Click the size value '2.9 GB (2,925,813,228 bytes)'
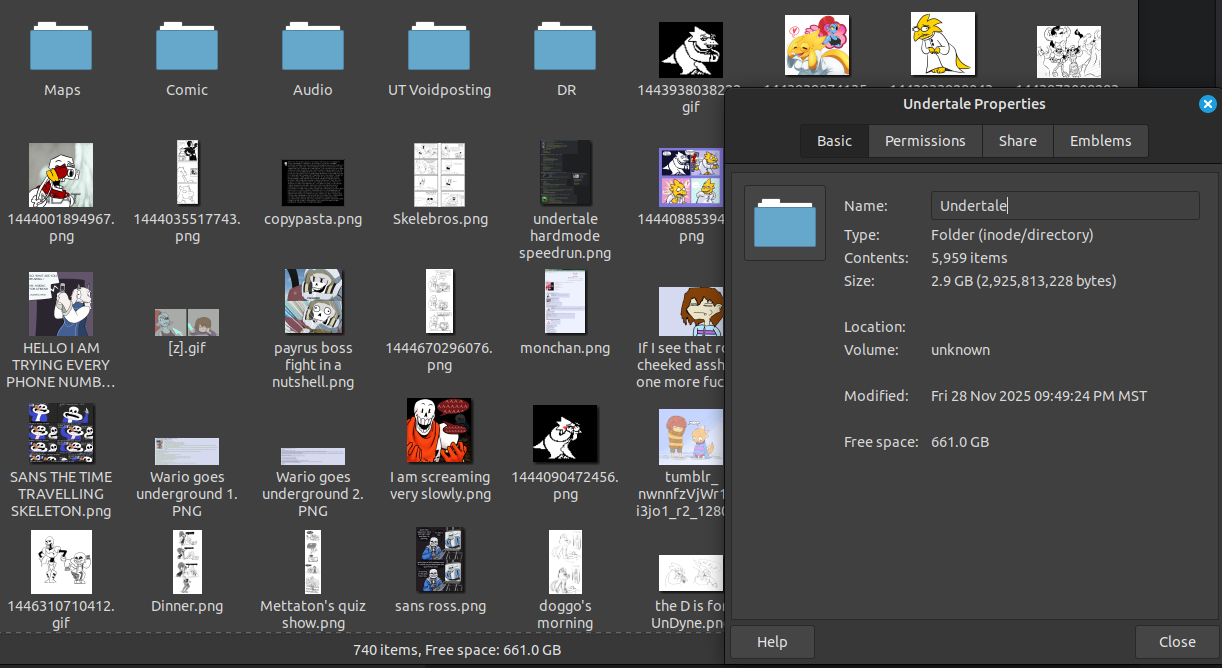Screen dimensions: 1222x668 click(1023, 281)
